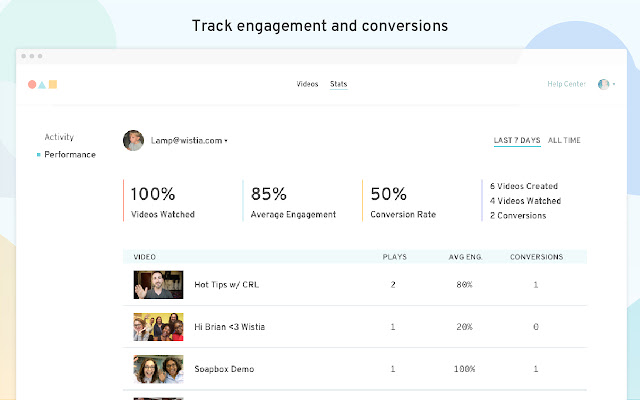Click the Soapbox Demo title
Image resolution: width=640 pixels, height=400 pixels.
pyautogui.click(x=224, y=369)
